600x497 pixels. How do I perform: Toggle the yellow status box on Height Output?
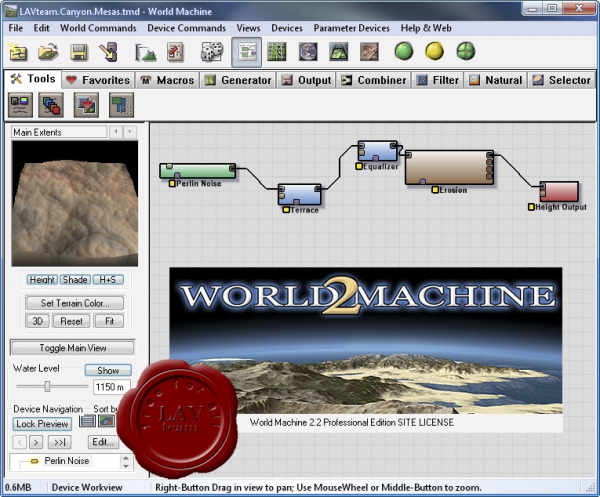pos(531,207)
